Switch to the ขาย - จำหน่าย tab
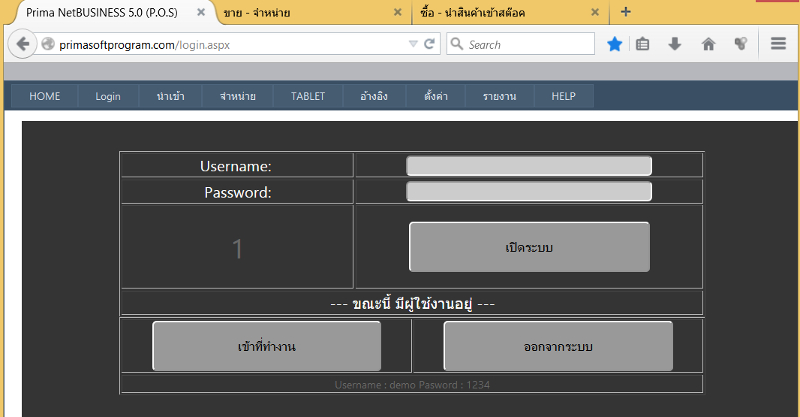 click(313, 13)
